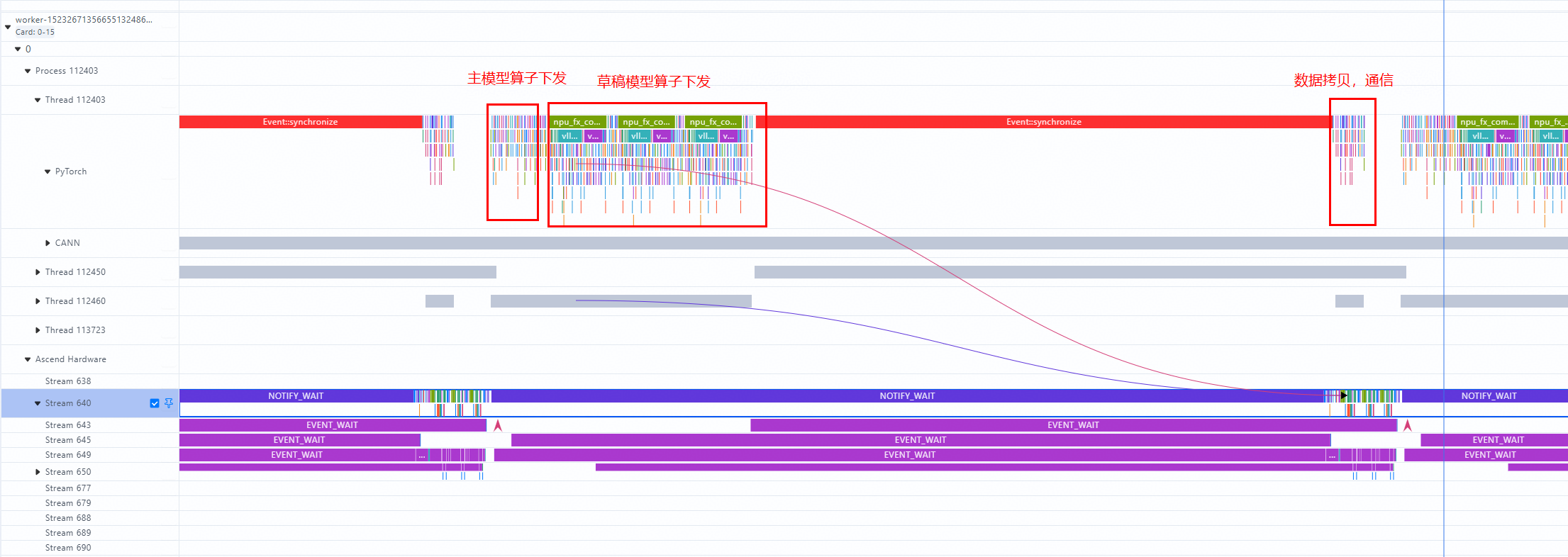
Task: Click the middle EVENT_WAIT block in Stream 649
Action: click(x=910, y=455)
